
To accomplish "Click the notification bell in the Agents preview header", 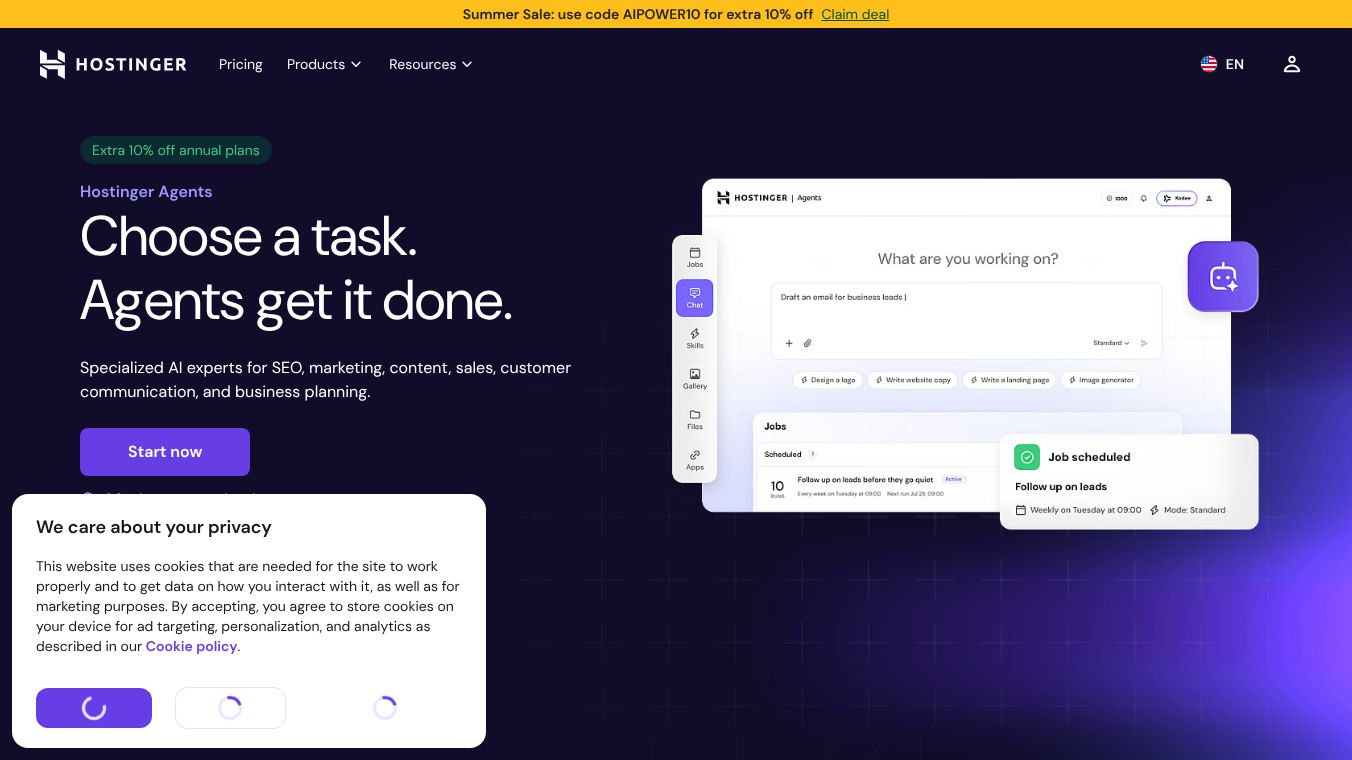I will click(1143, 198).
